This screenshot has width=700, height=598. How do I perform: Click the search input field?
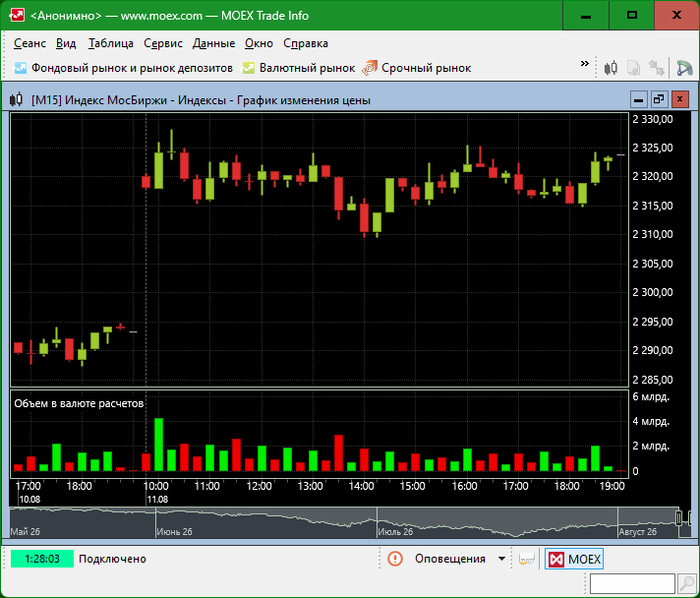pos(632,583)
